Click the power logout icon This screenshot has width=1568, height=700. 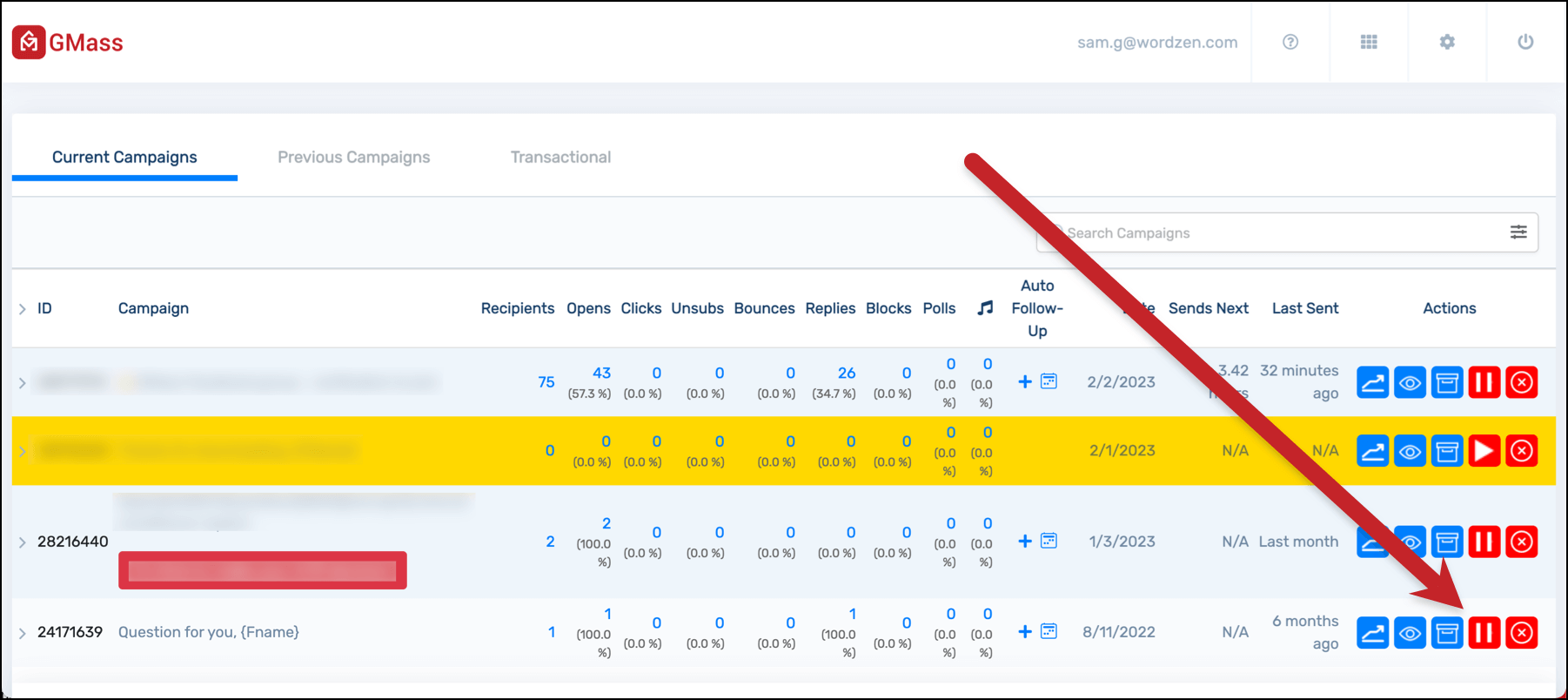click(x=1525, y=42)
